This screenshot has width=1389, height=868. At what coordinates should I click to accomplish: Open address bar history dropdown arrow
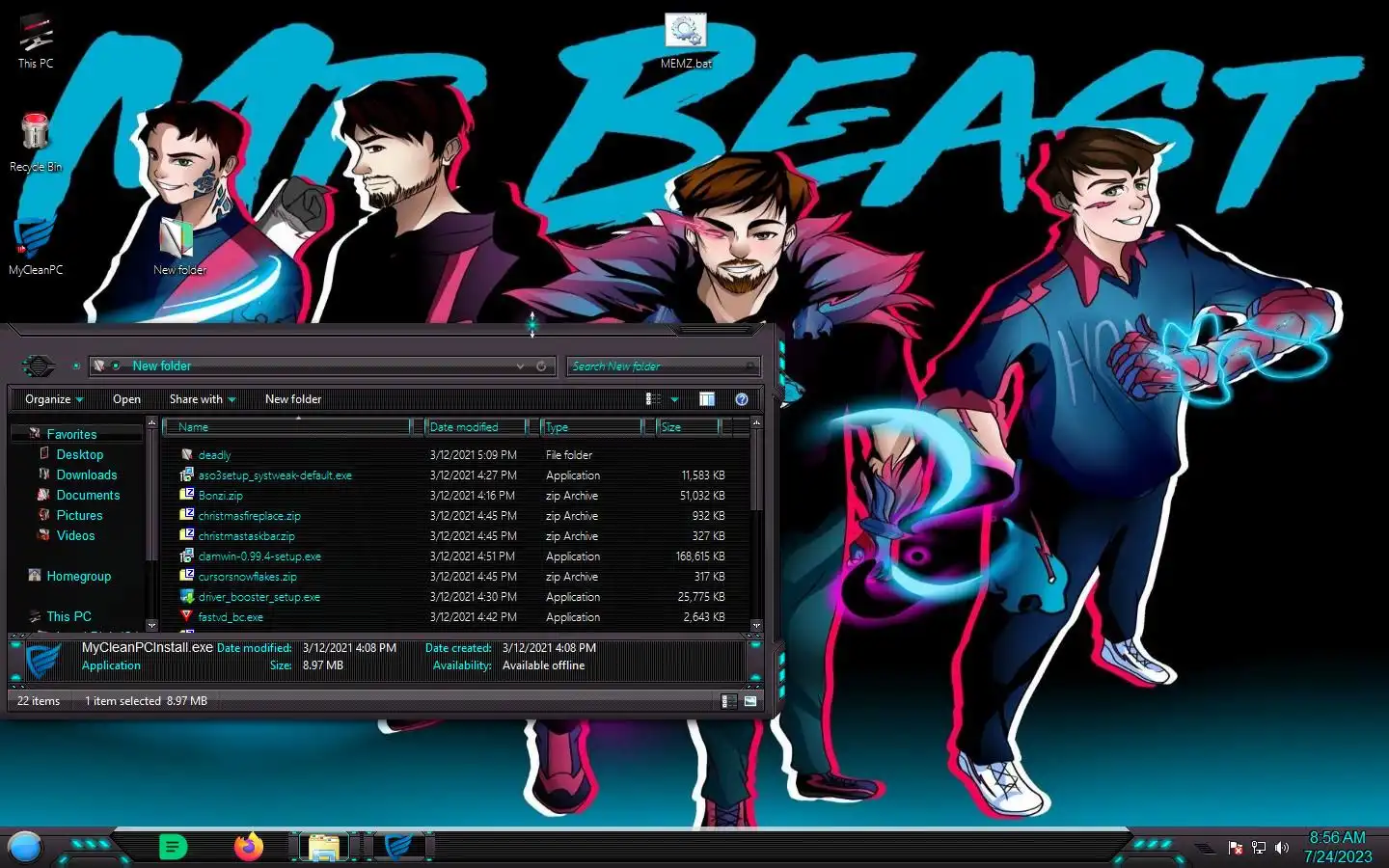click(521, 366)
